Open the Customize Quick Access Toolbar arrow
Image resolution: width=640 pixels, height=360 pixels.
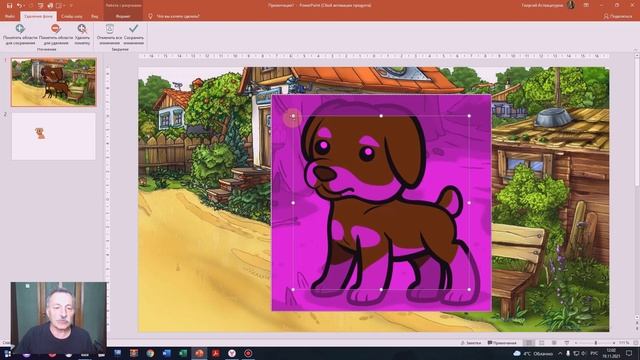pos(70,5)
